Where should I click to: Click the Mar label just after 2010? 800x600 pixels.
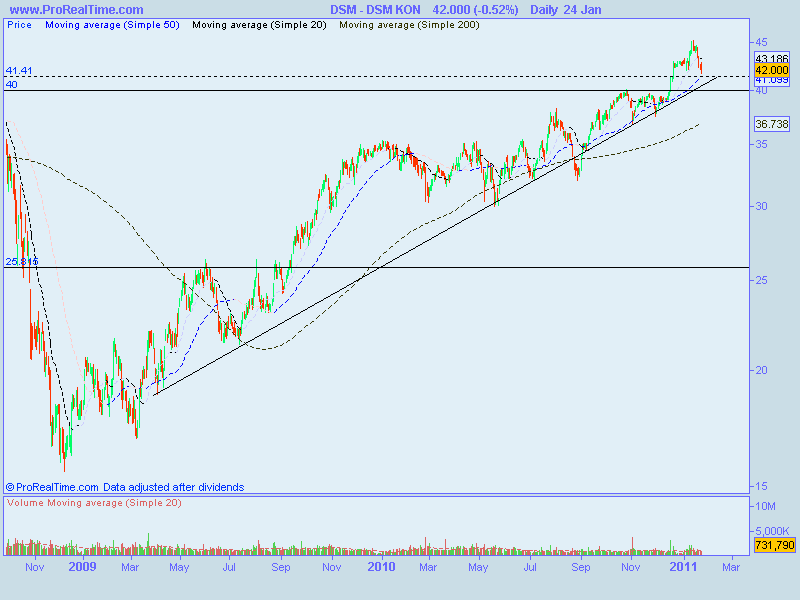click(x=428, y=567)
